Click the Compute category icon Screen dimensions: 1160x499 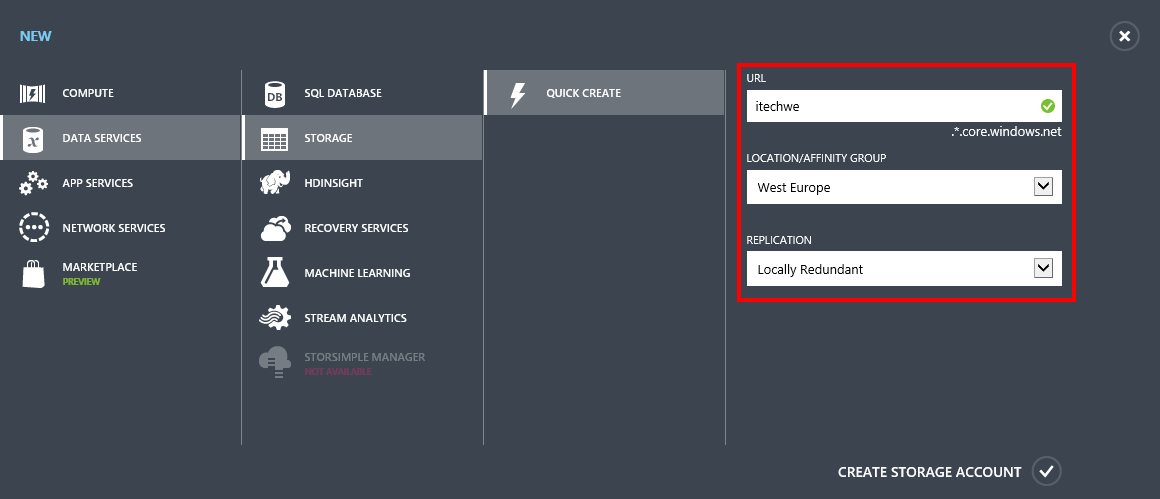tap(33, 94)
